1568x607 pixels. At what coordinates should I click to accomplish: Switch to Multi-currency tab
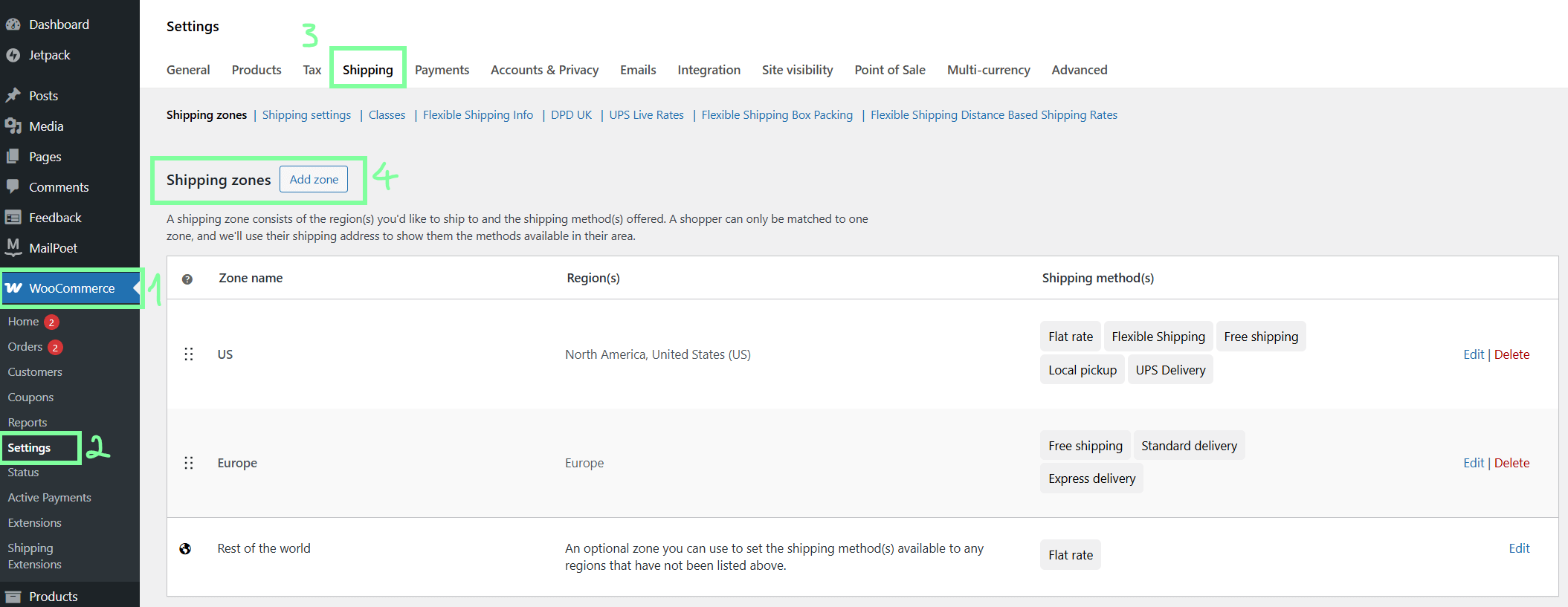pos(988,70)
